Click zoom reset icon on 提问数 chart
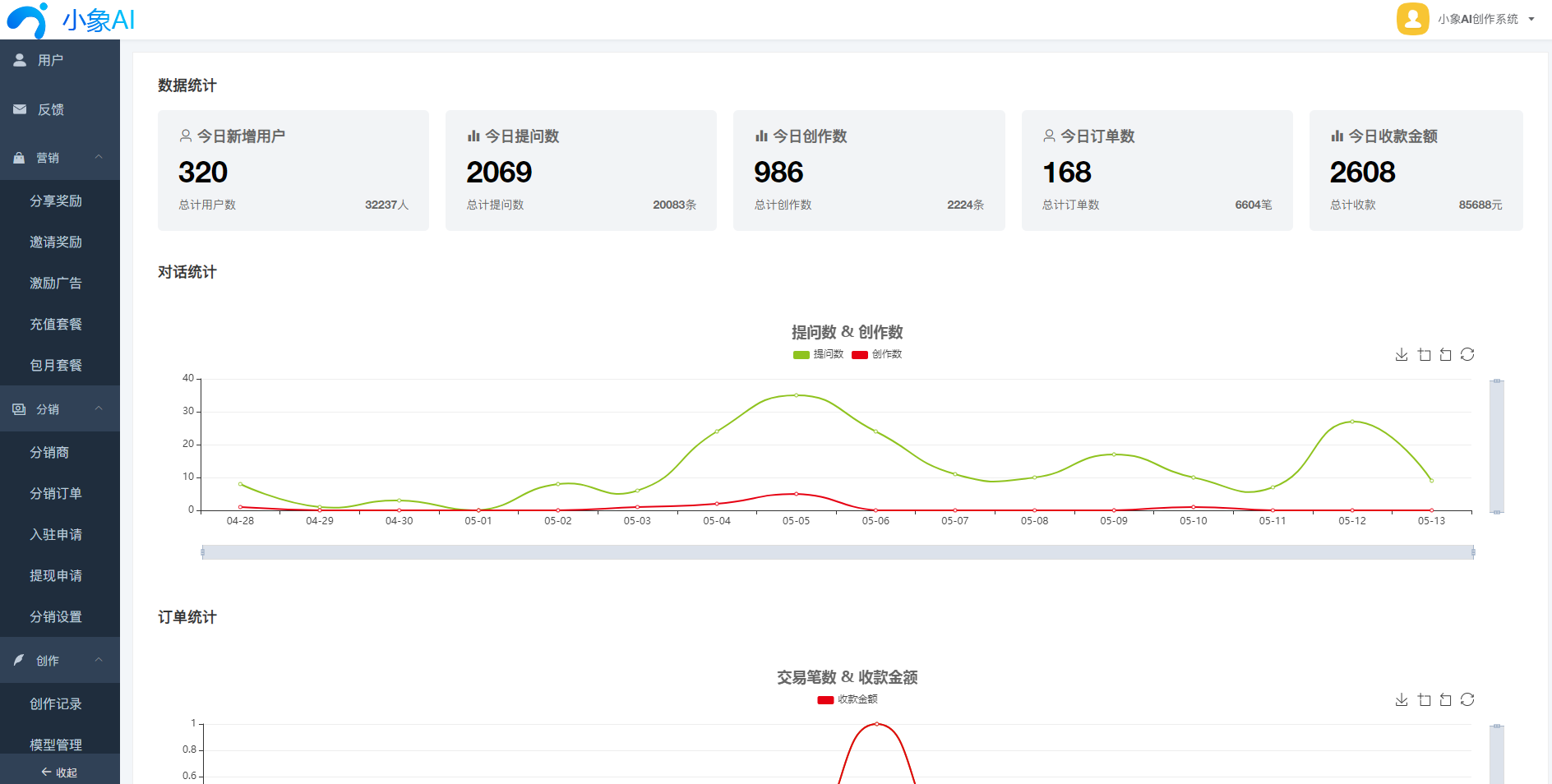This screenshot has height=784, width=1552. 1445,354
